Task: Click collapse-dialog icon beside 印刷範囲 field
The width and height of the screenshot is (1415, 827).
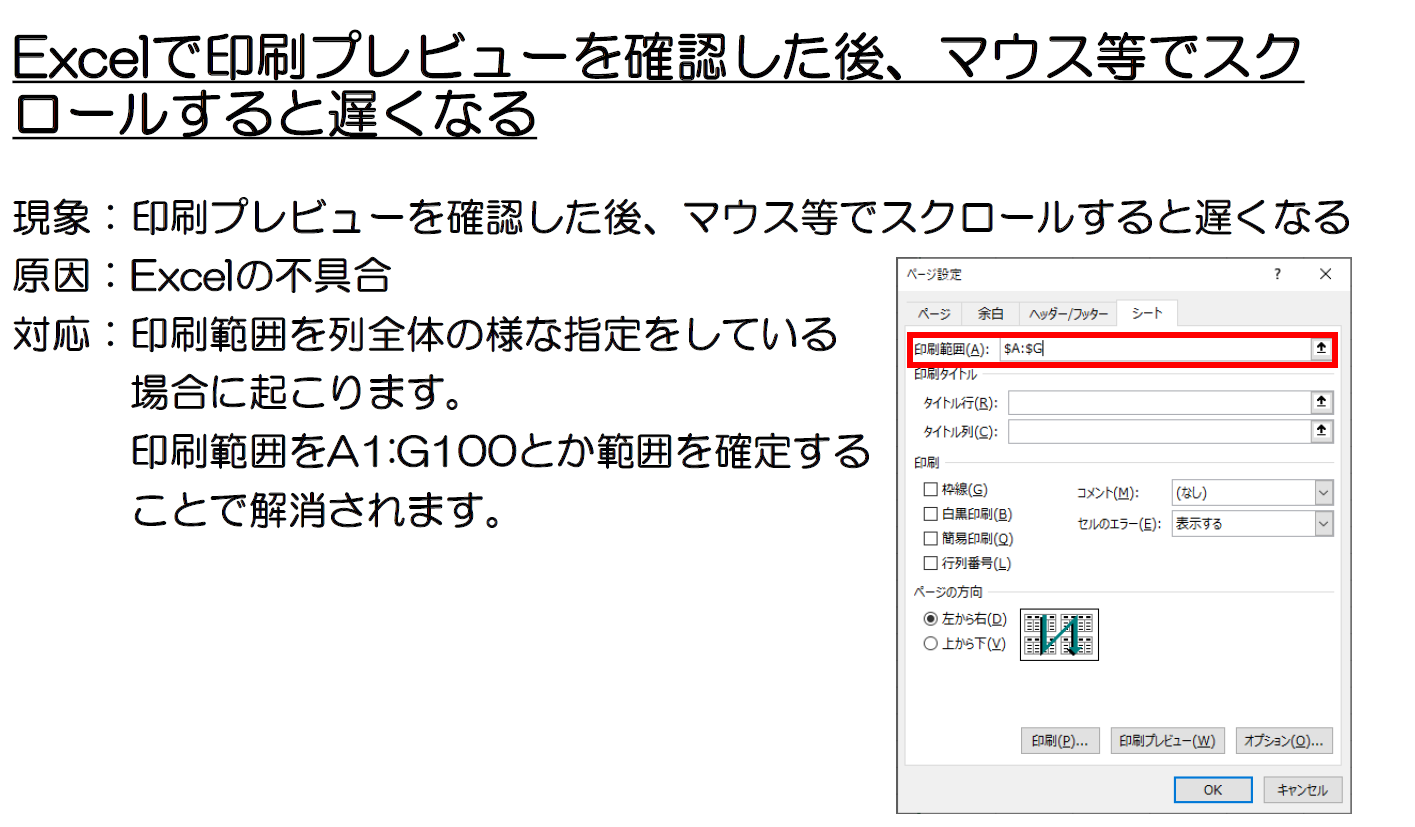Action: 1320,349
